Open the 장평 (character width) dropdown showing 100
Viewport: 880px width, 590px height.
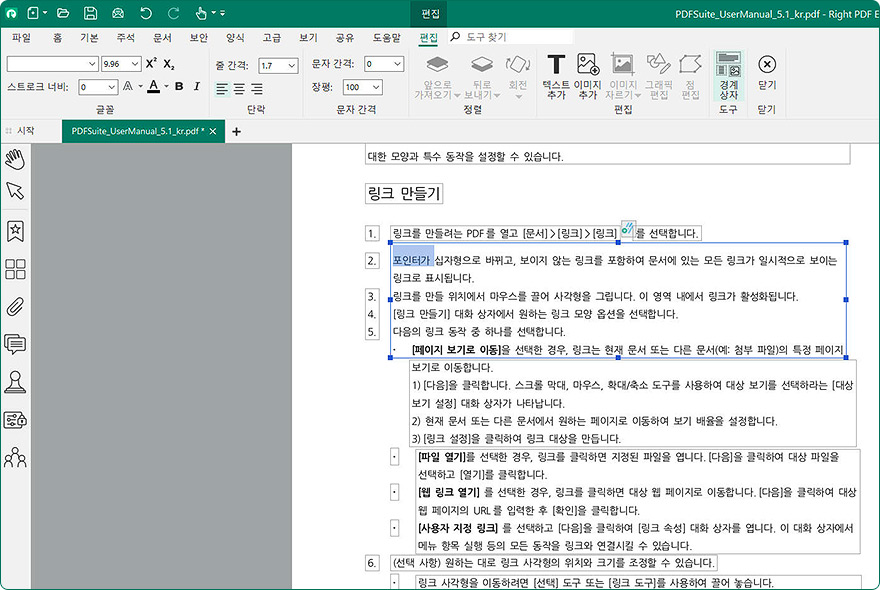click(x=363, y=87)
